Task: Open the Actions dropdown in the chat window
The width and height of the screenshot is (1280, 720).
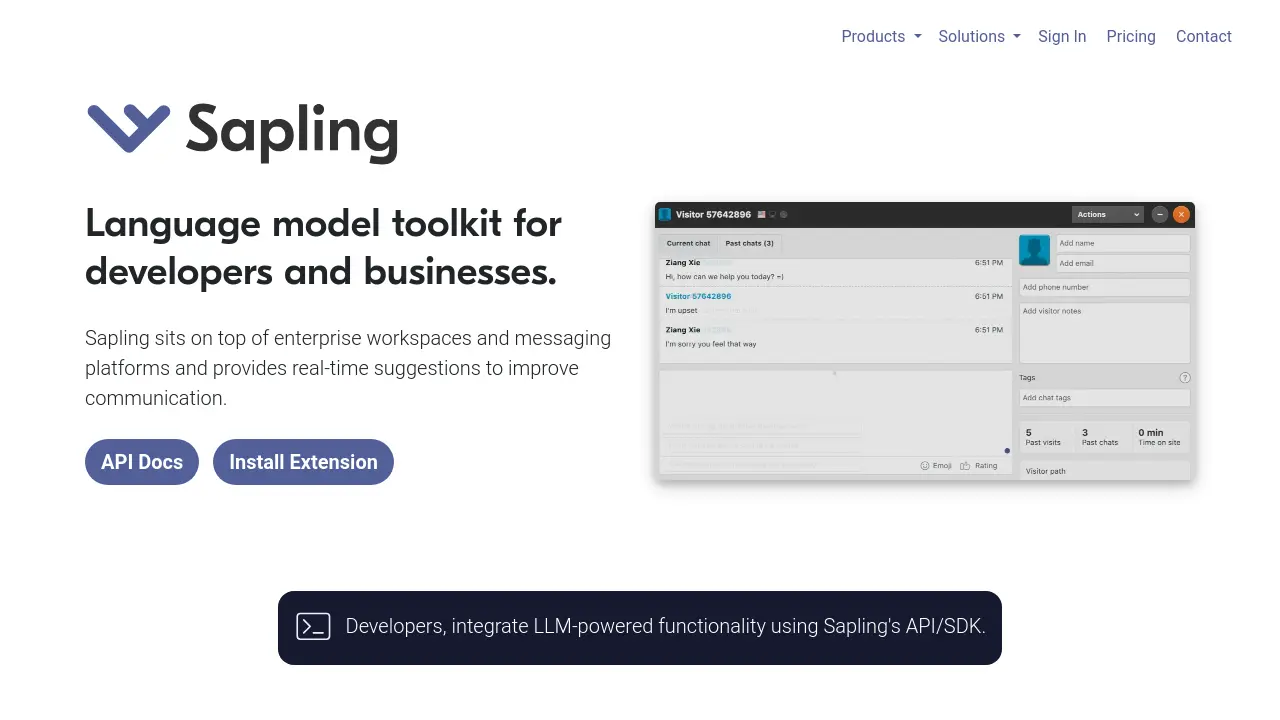Action: click(x=1107, y=215)
